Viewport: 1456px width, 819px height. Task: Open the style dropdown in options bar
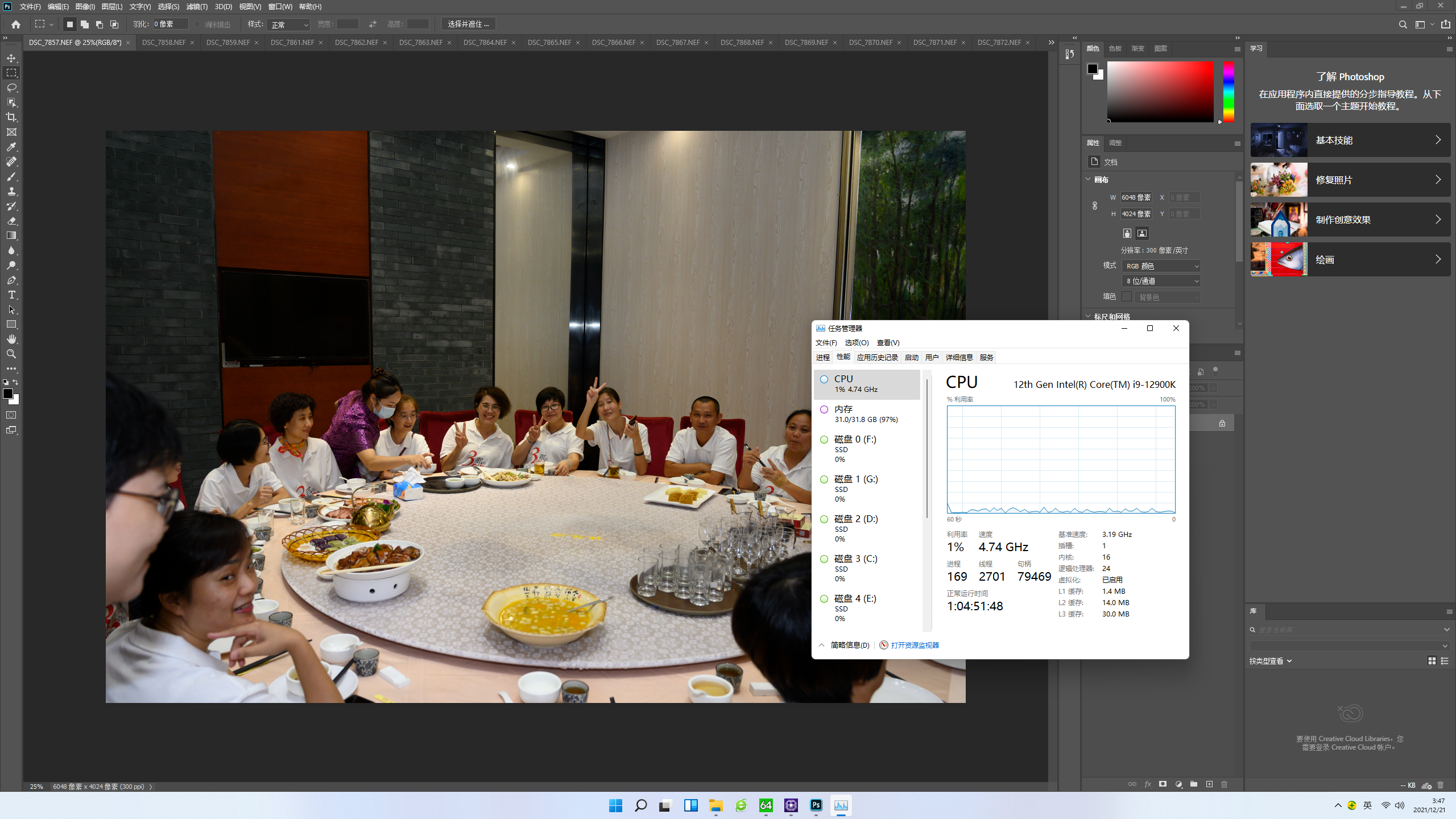click(289, 24)
